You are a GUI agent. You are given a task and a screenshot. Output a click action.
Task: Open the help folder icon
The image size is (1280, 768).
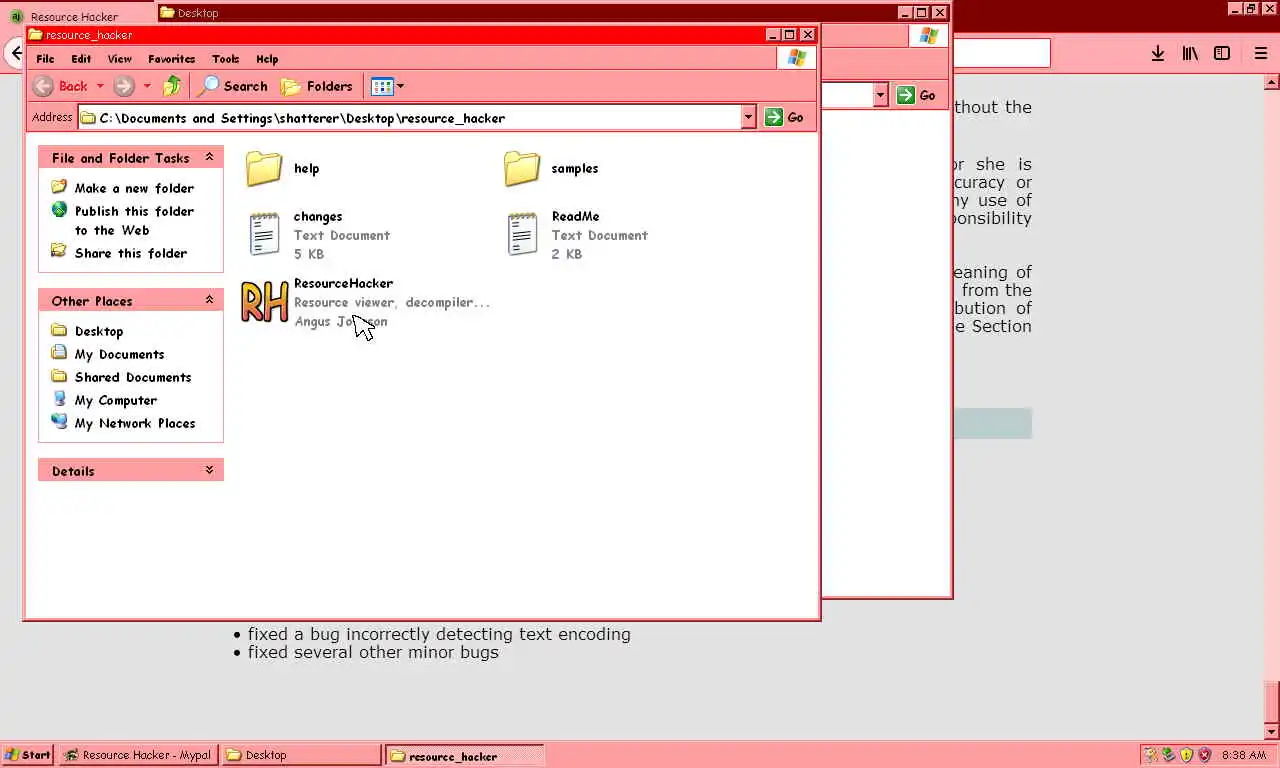point(264,168)
